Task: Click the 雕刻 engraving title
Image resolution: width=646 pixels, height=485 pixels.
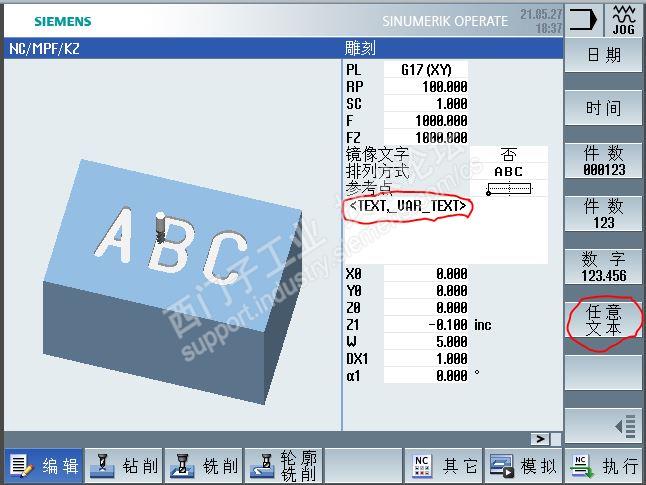Action: coord(360,49)
